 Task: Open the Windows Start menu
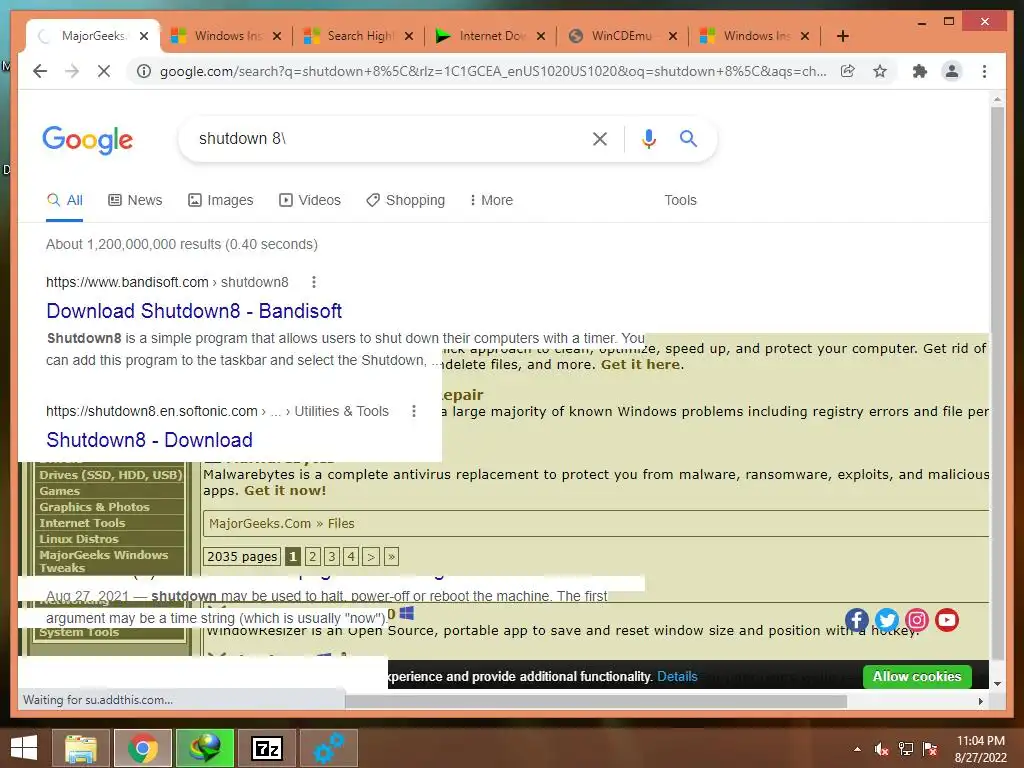24,748
